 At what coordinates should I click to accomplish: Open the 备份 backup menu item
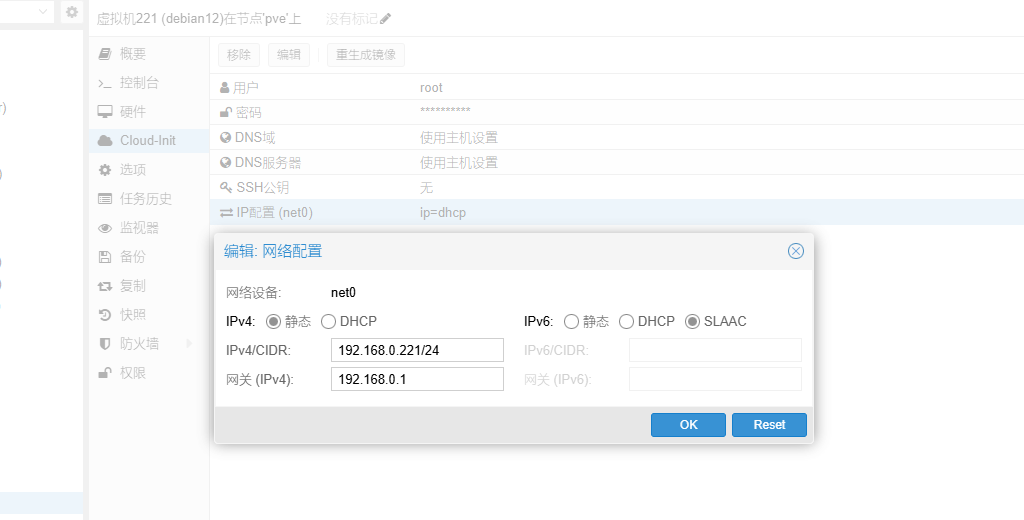pos(149,257)
